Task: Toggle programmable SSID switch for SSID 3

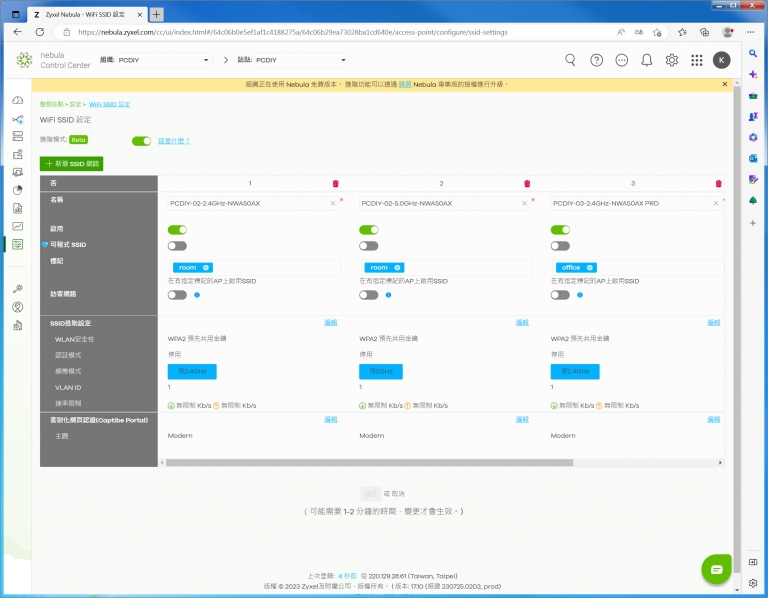Action: point(560,246)
